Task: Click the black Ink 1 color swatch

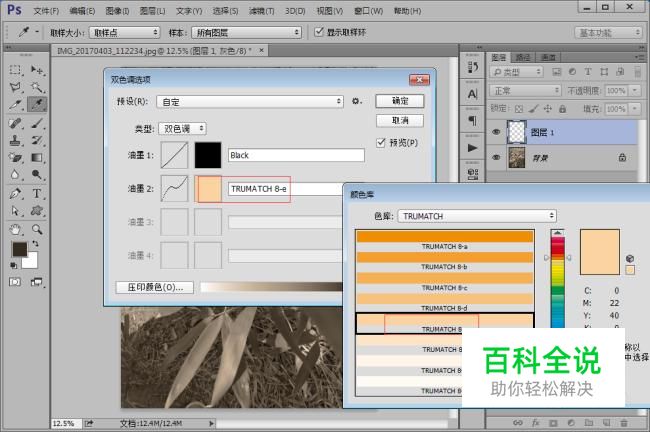Action: click(x=208, y=155)
